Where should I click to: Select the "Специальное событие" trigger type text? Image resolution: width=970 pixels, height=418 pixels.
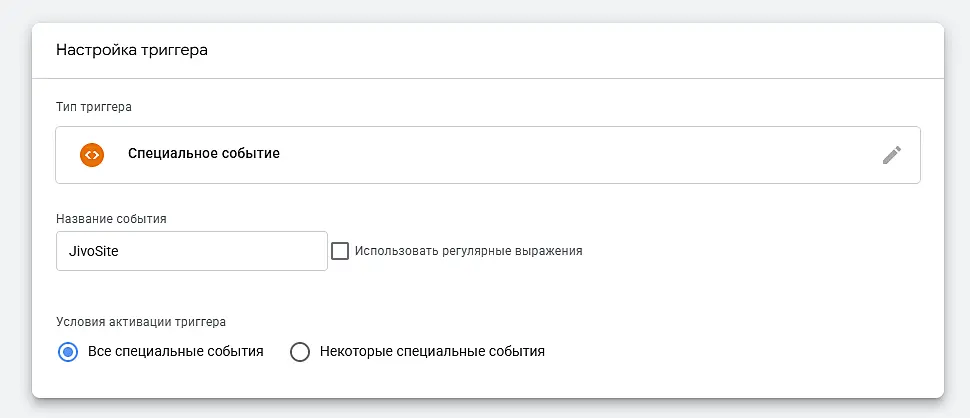tap(204, 153)
